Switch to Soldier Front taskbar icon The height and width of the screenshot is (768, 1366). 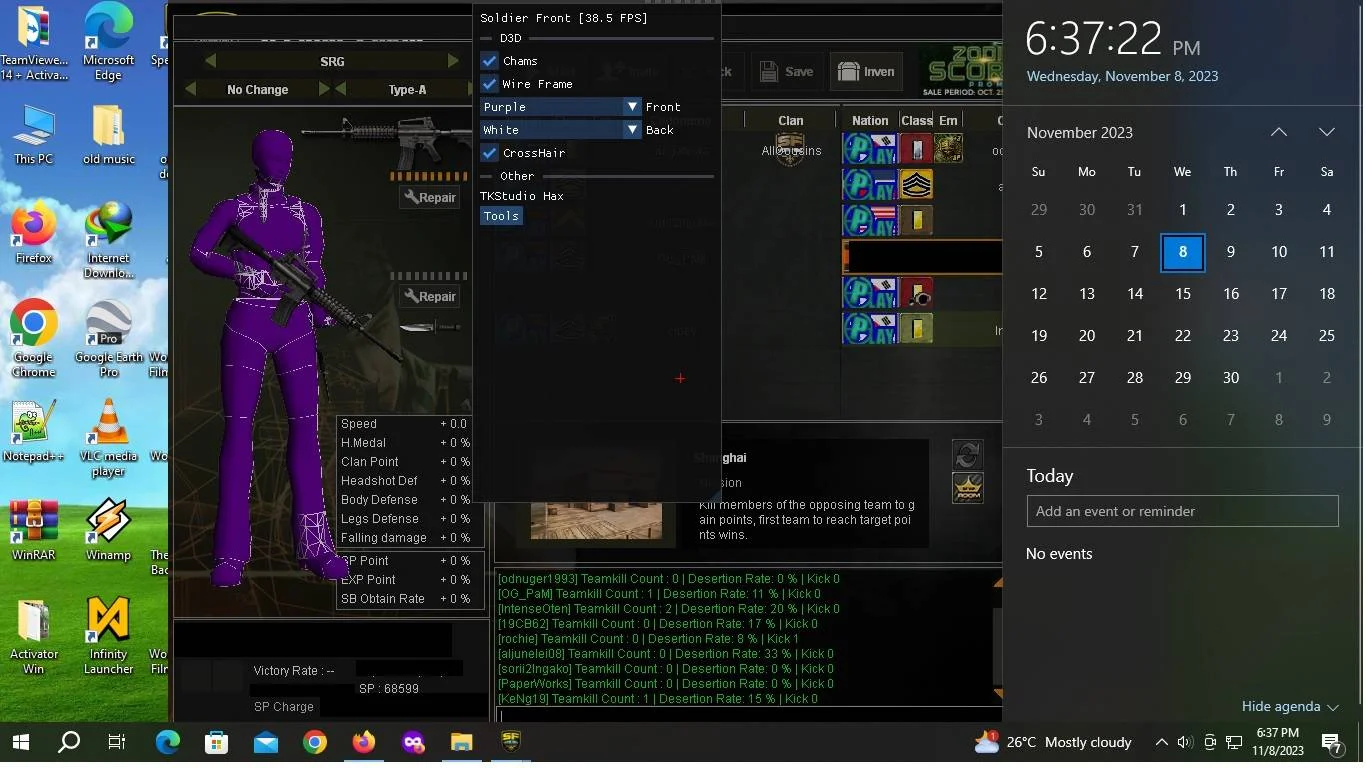(x=510, y=742)
